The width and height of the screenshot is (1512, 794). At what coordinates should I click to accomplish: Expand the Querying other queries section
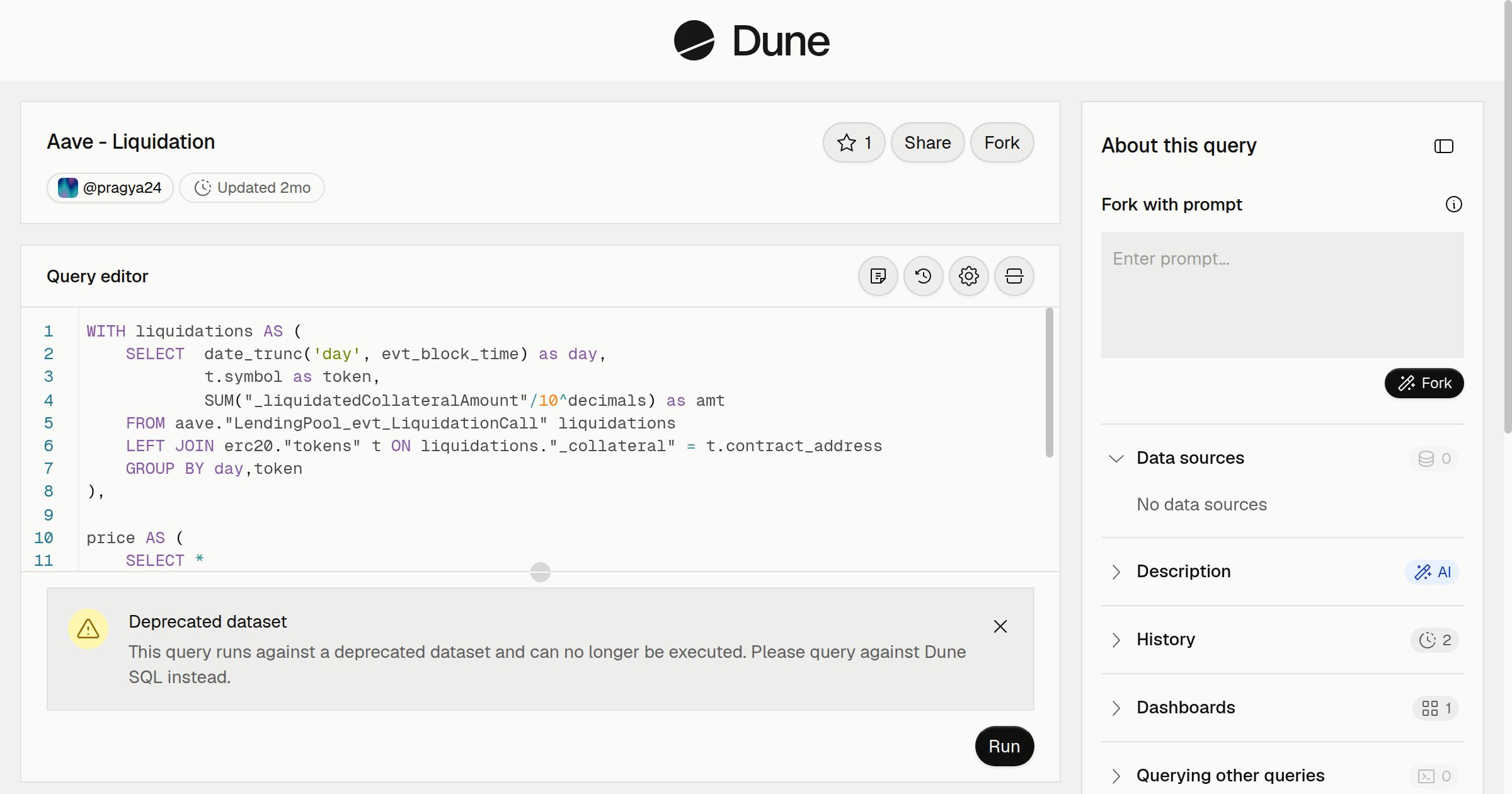pos(1116,776)
